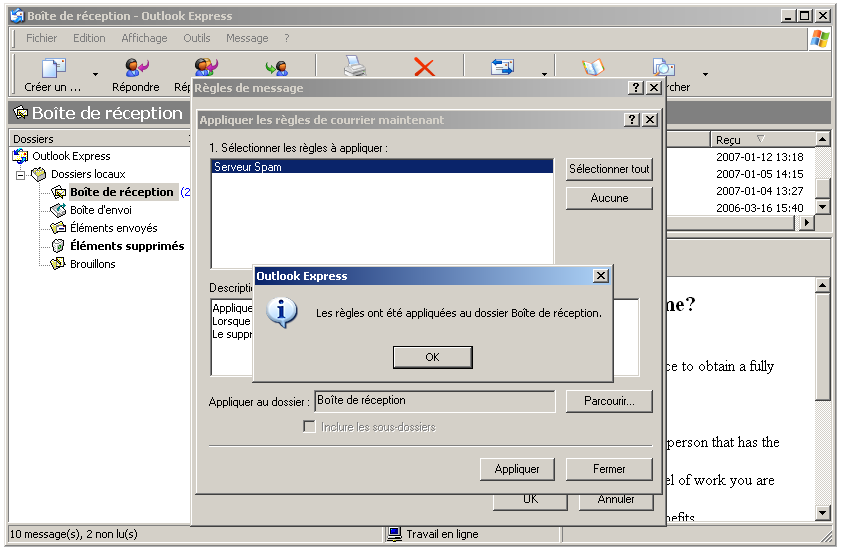The image size is (841, 551).
Task: Open the Edition menu
Action: pyautogui.click(x=89, y=38)
